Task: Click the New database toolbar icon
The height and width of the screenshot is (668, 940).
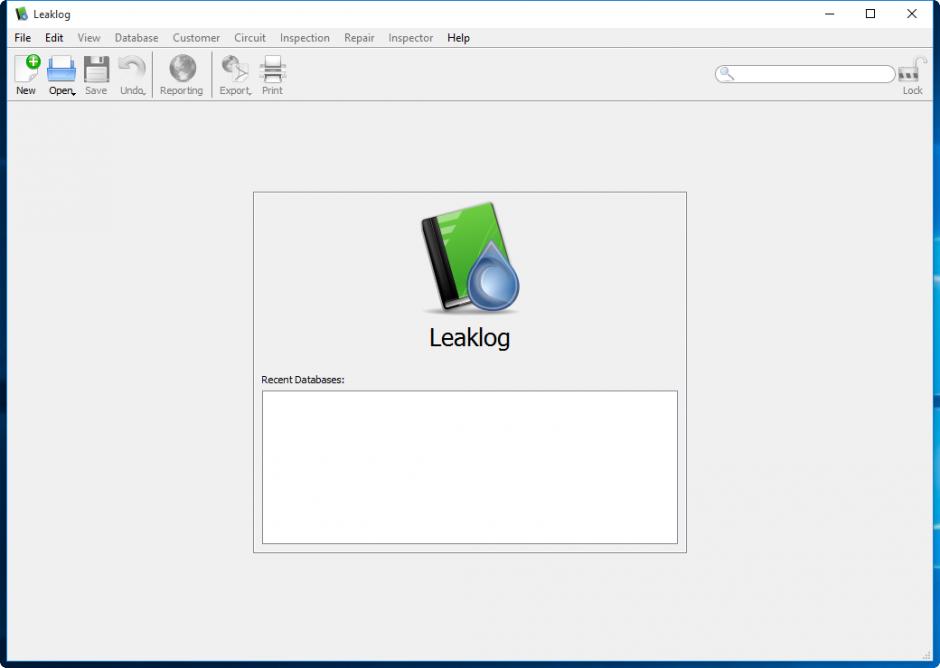Action: (x=26, y=68)
